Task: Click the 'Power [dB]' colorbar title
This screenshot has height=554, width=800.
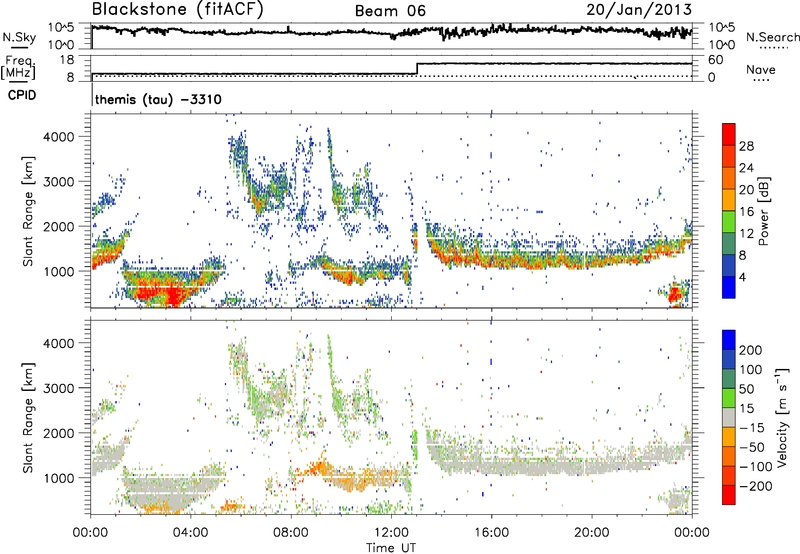Action: pyautogui.click(x=764, y=211)
